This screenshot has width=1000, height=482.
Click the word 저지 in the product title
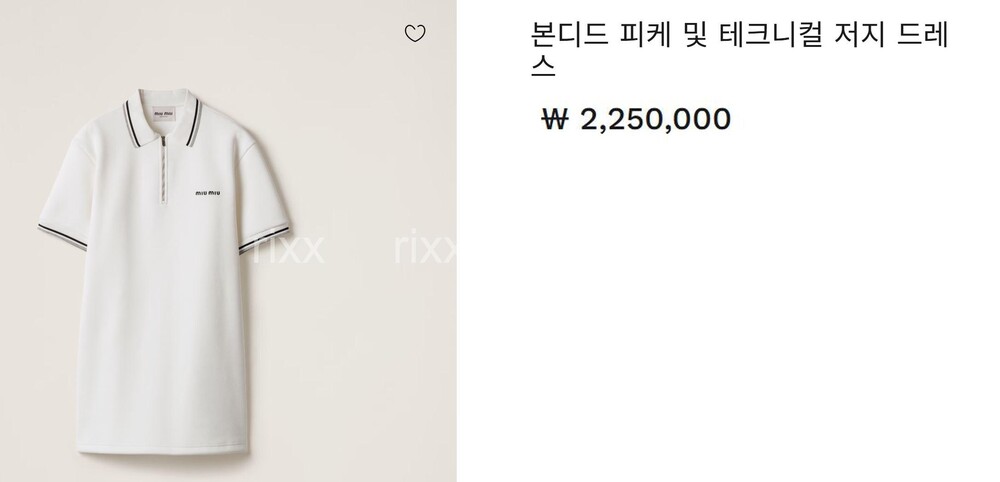coord(860,34)
